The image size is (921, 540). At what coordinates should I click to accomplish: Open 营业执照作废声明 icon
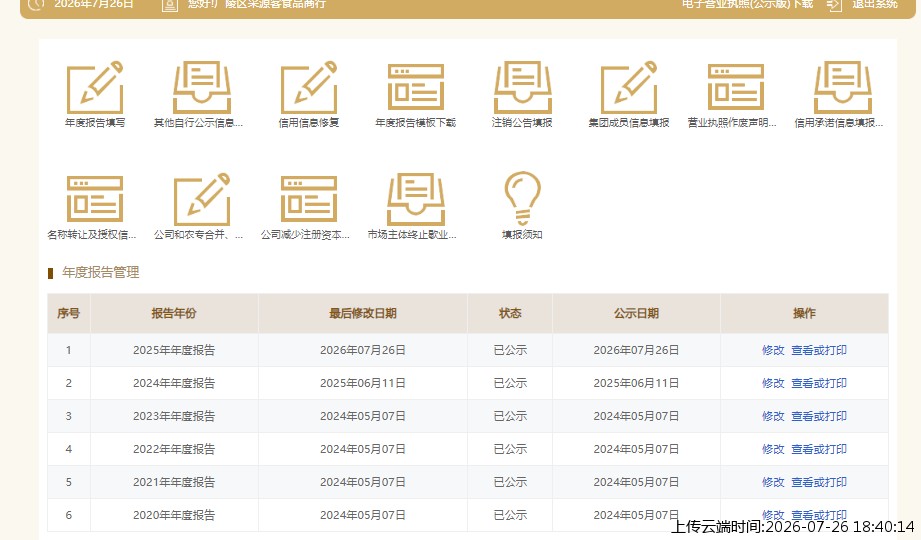click(735, 87)
